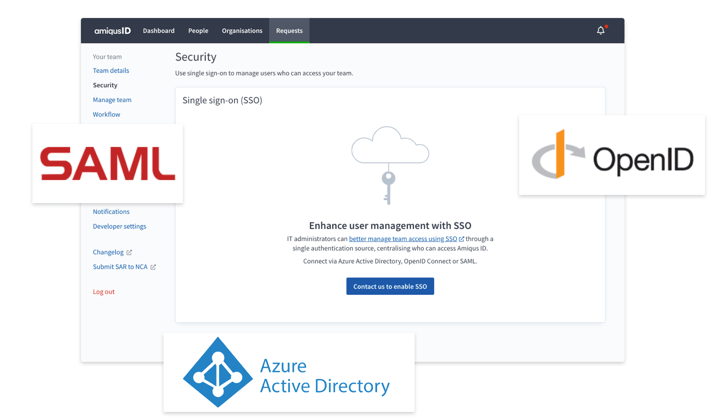Click Contact us to enable SSO
720x420 pixels.
pyautogui.click(x=390, y=286)
